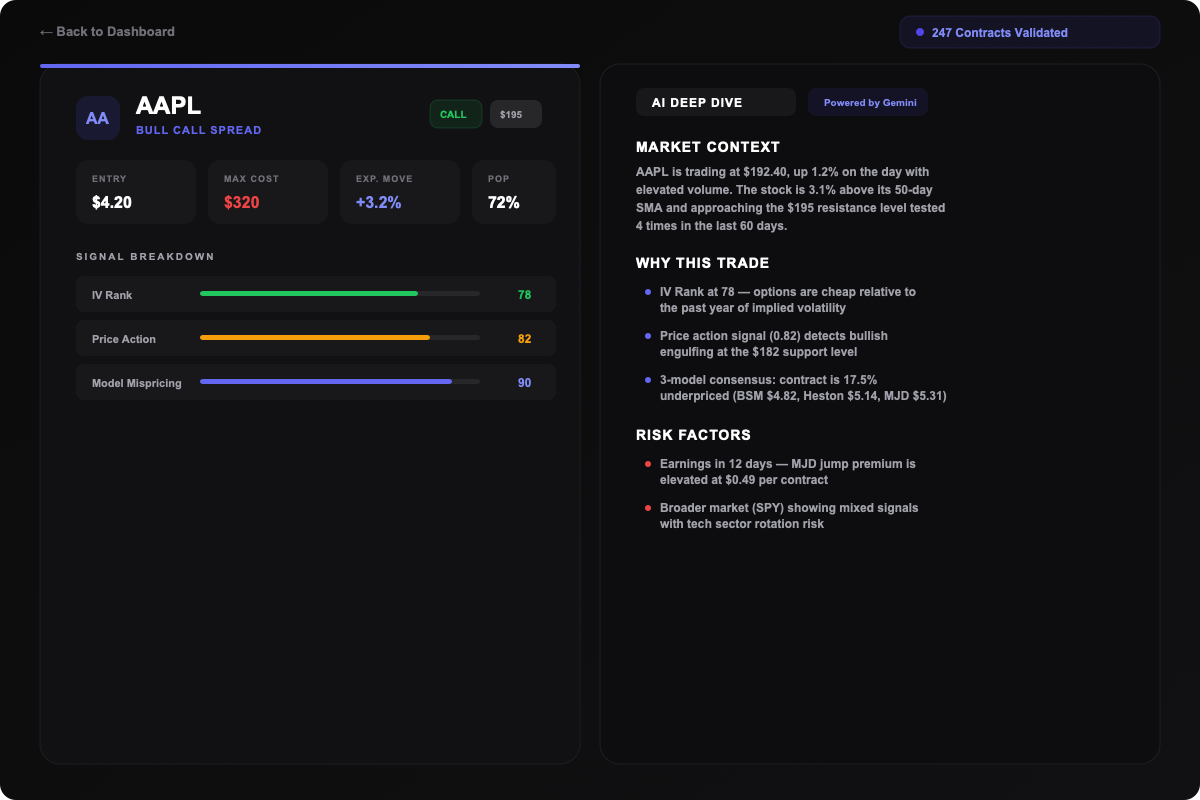Screen dimensions: 1200x800
Task: Click the purple status dot inside Contracts Validated badge
Action: pos(919,32)
